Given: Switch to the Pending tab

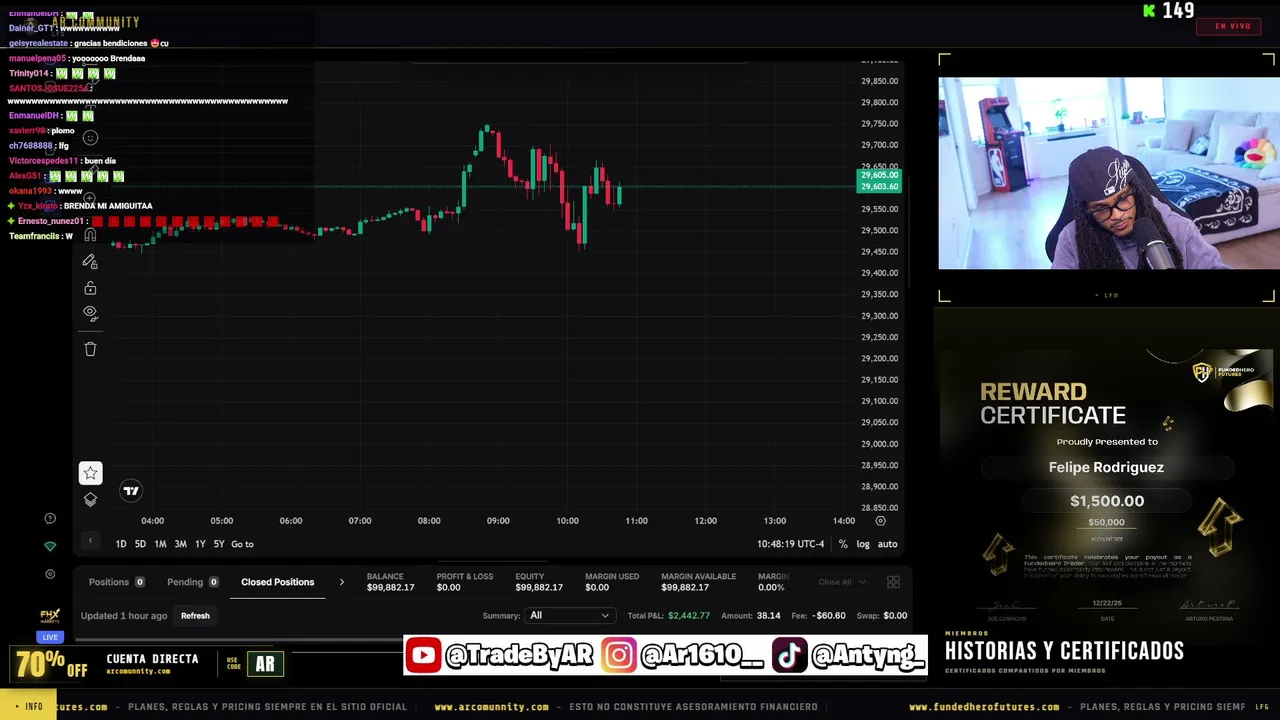Looking at the screenshot, I should tap(193, 582).
